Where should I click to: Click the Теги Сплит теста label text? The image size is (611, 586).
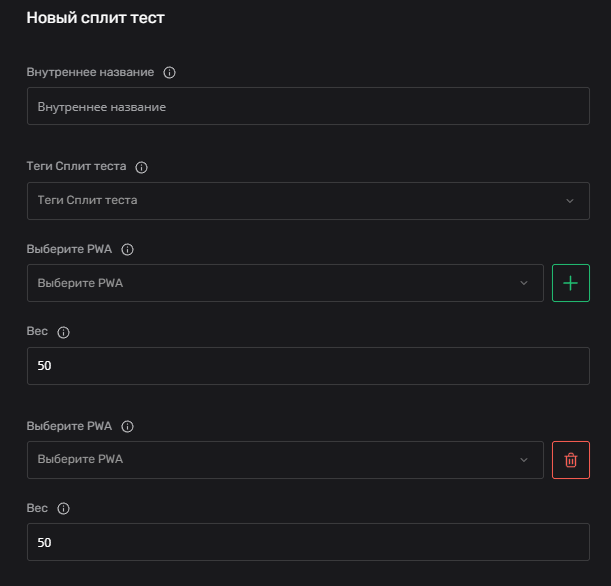click(x=76, y=167)
